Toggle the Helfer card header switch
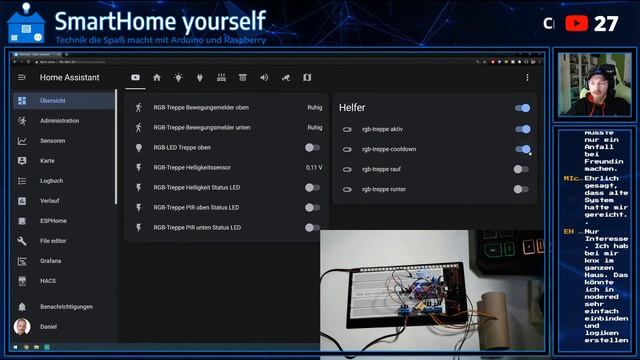Screen dimensions: 640x360 click(x=522, y=108)
